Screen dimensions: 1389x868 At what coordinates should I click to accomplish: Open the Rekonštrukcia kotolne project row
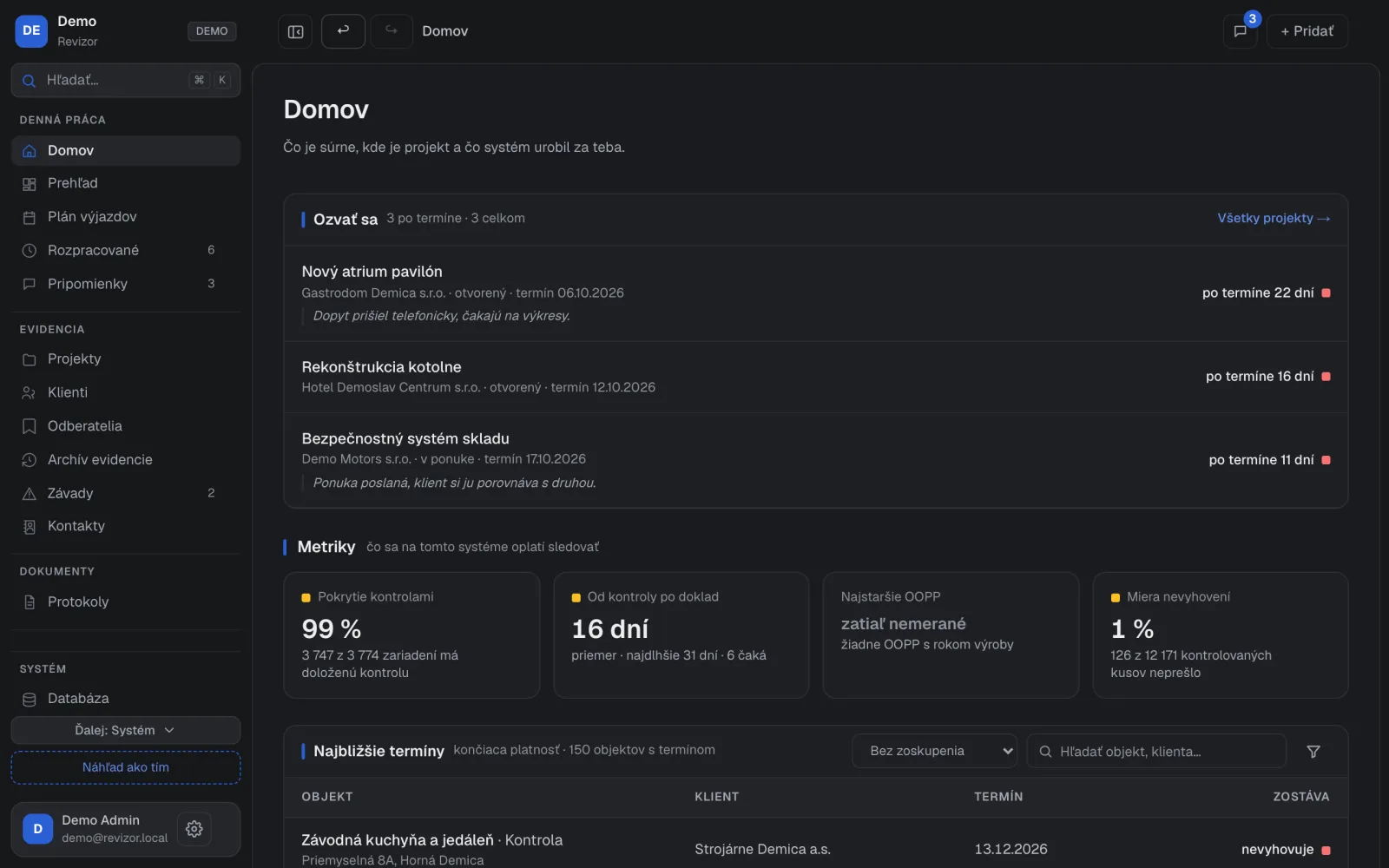click(x=815, y=377)
